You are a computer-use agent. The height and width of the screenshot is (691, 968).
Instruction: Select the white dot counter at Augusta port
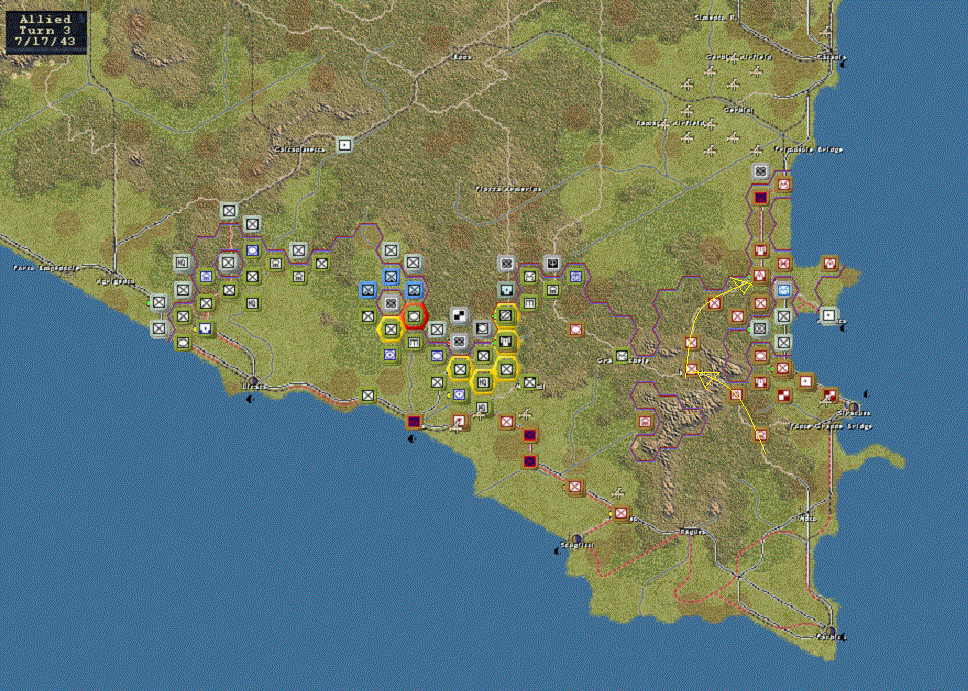coord(829,316)
